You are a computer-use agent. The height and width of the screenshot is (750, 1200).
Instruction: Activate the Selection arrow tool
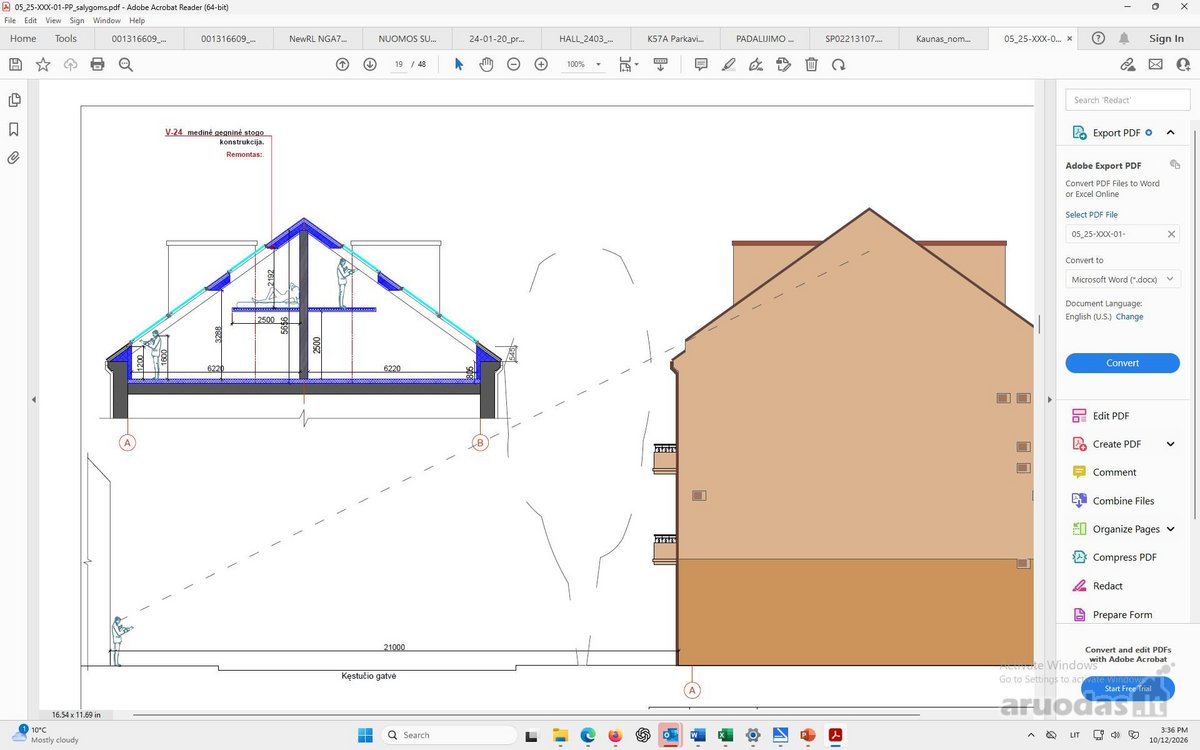click(459, 64)
